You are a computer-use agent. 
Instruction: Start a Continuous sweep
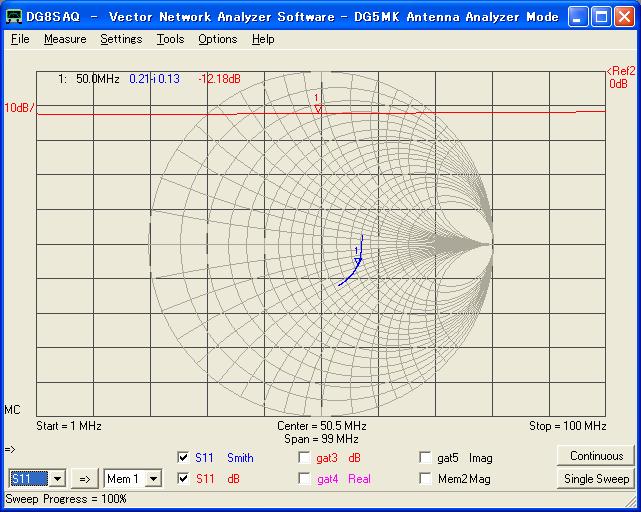point(596,456)
